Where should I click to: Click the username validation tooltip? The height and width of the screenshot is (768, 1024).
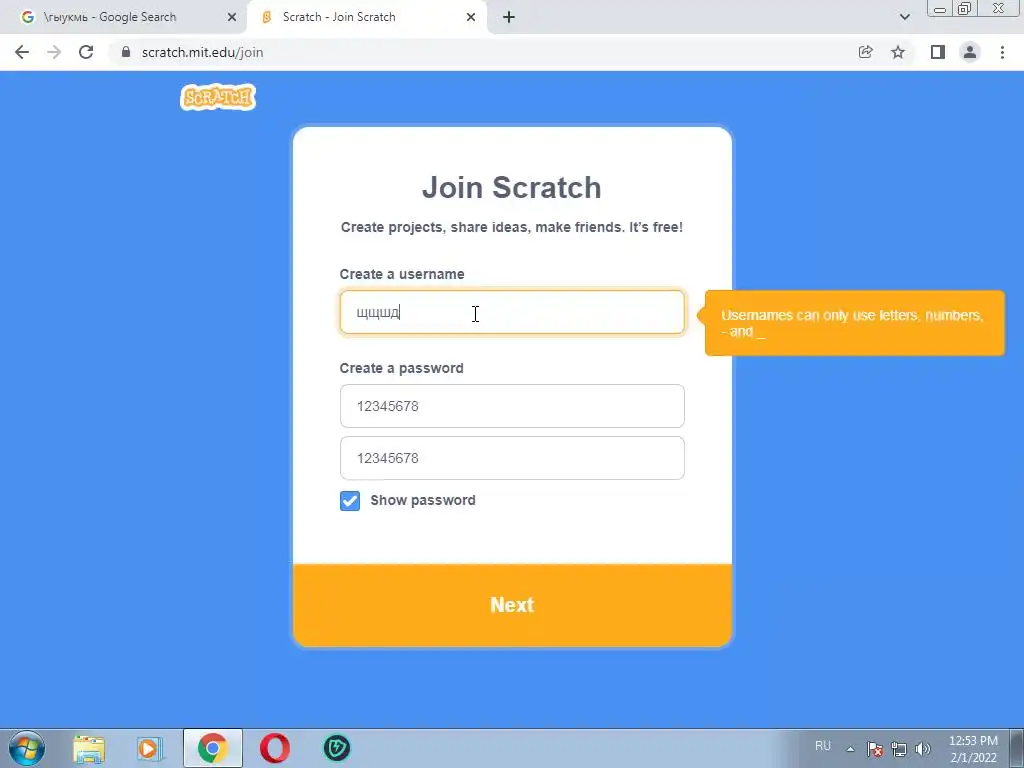(x=854, y=323)
